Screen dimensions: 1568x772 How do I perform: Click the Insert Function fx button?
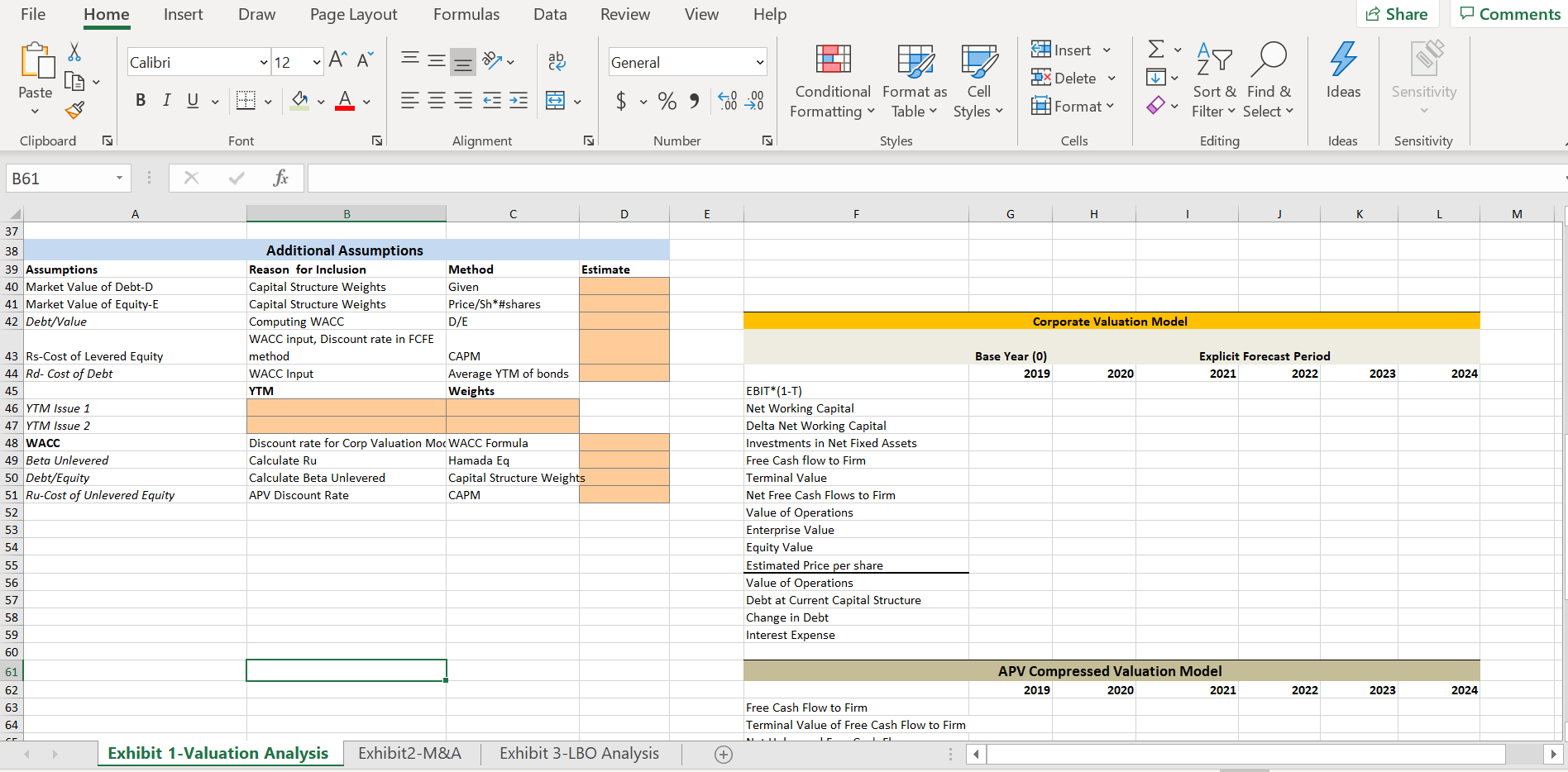[x=280, y=178]
